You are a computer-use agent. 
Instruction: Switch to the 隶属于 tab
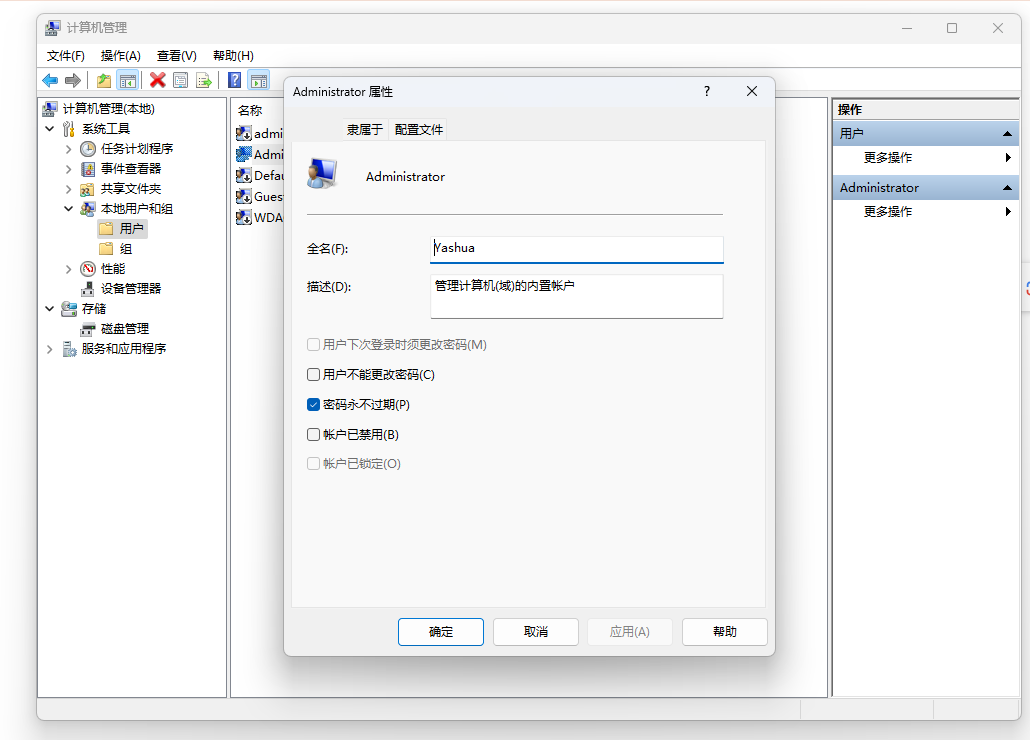coord(365,129)
